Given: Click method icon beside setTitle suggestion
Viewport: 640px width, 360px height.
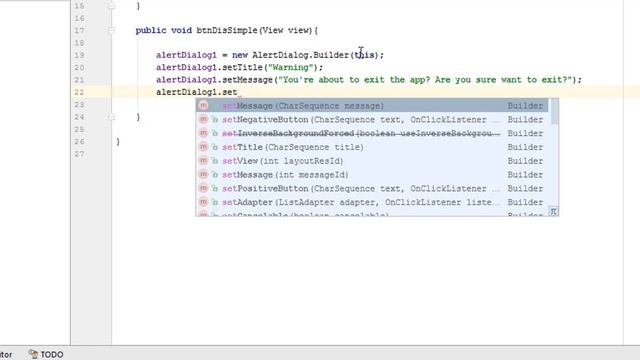Looking at the screenshot, I should coord(203,147).
